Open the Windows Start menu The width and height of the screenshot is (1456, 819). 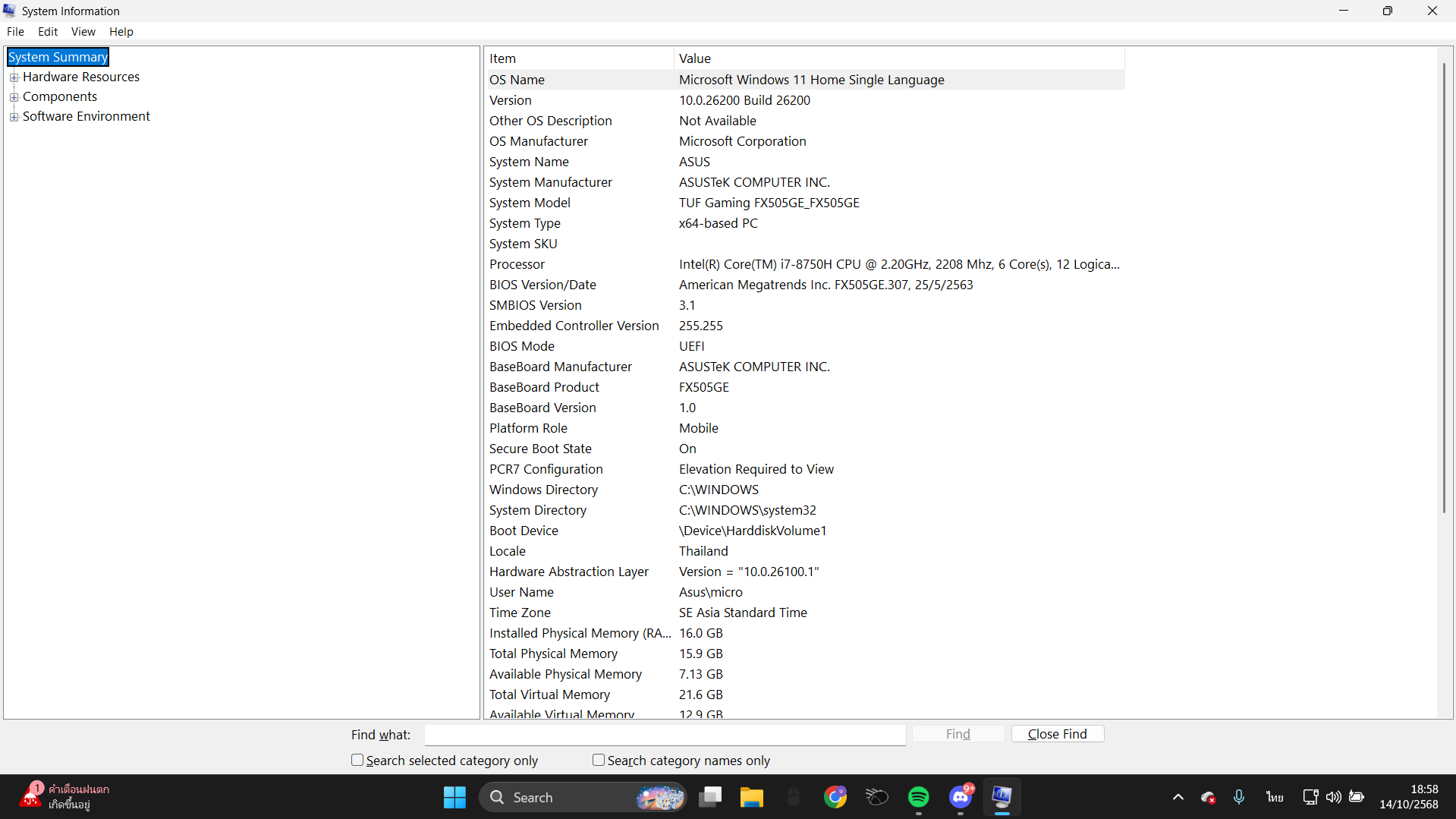tap(454, 797)
